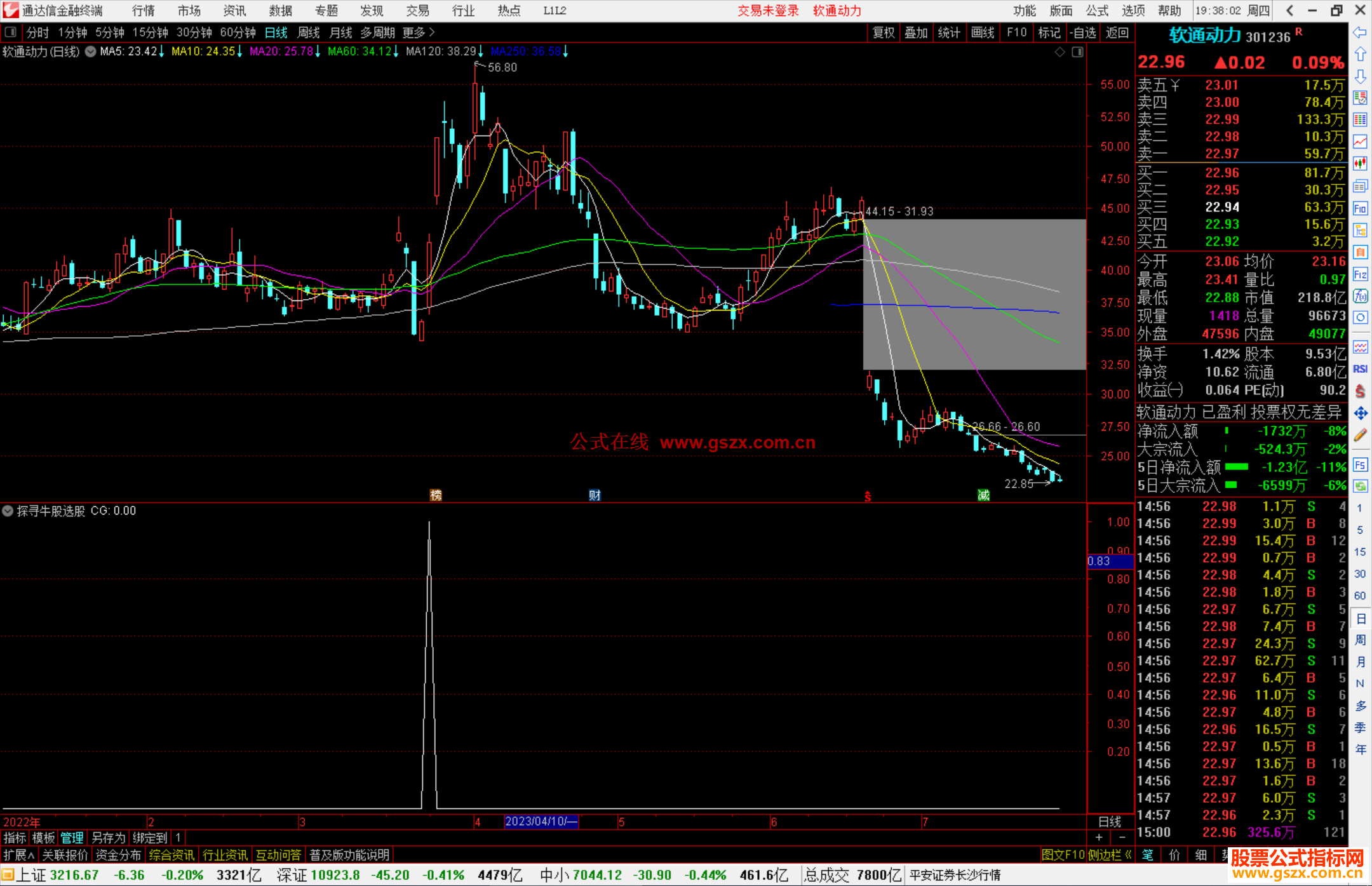Expand the 更多 periods menu
This screenshot has width=1372, height=886.
(x=419, y=32)
